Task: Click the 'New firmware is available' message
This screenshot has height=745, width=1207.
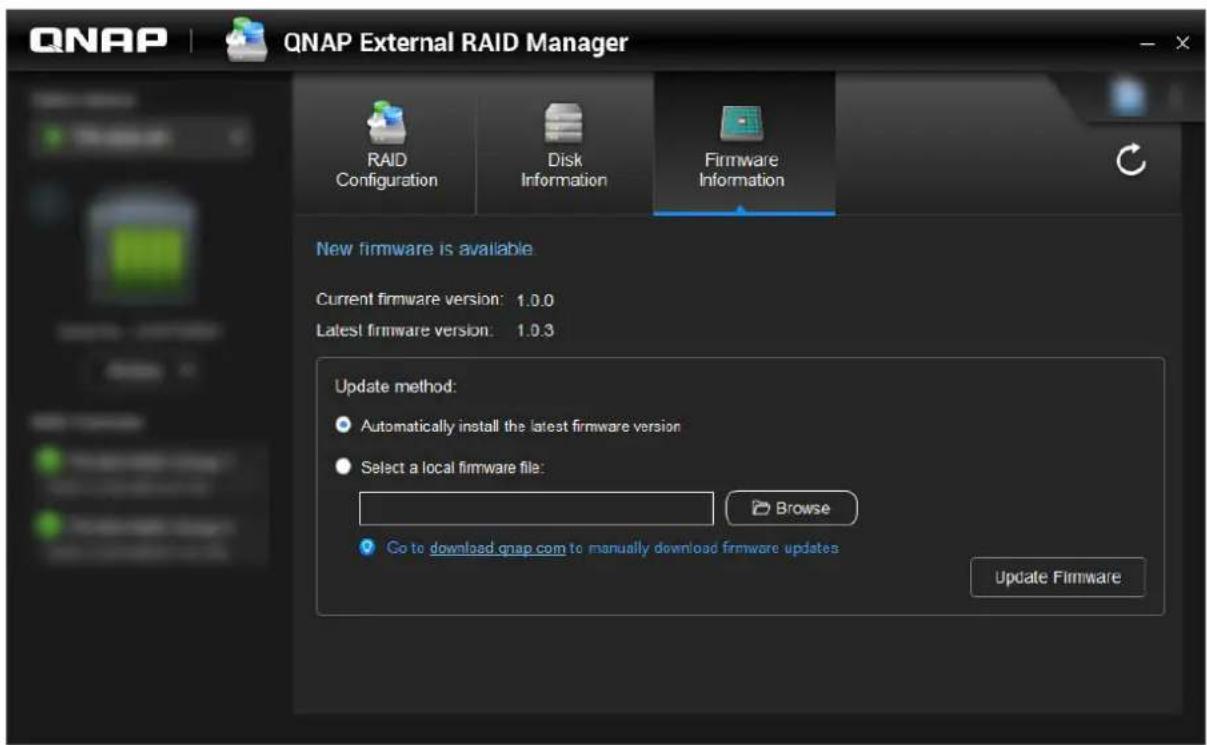Action: click(x=427, y=247)
